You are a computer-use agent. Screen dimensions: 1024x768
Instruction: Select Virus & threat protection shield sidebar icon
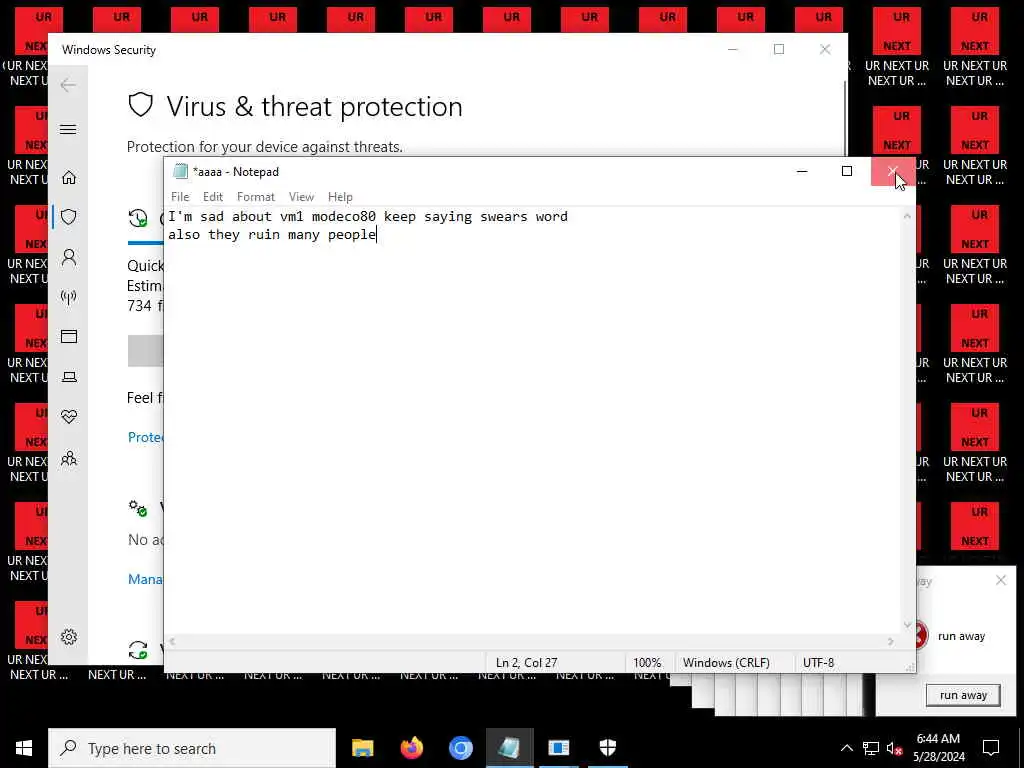pos(69,217)
